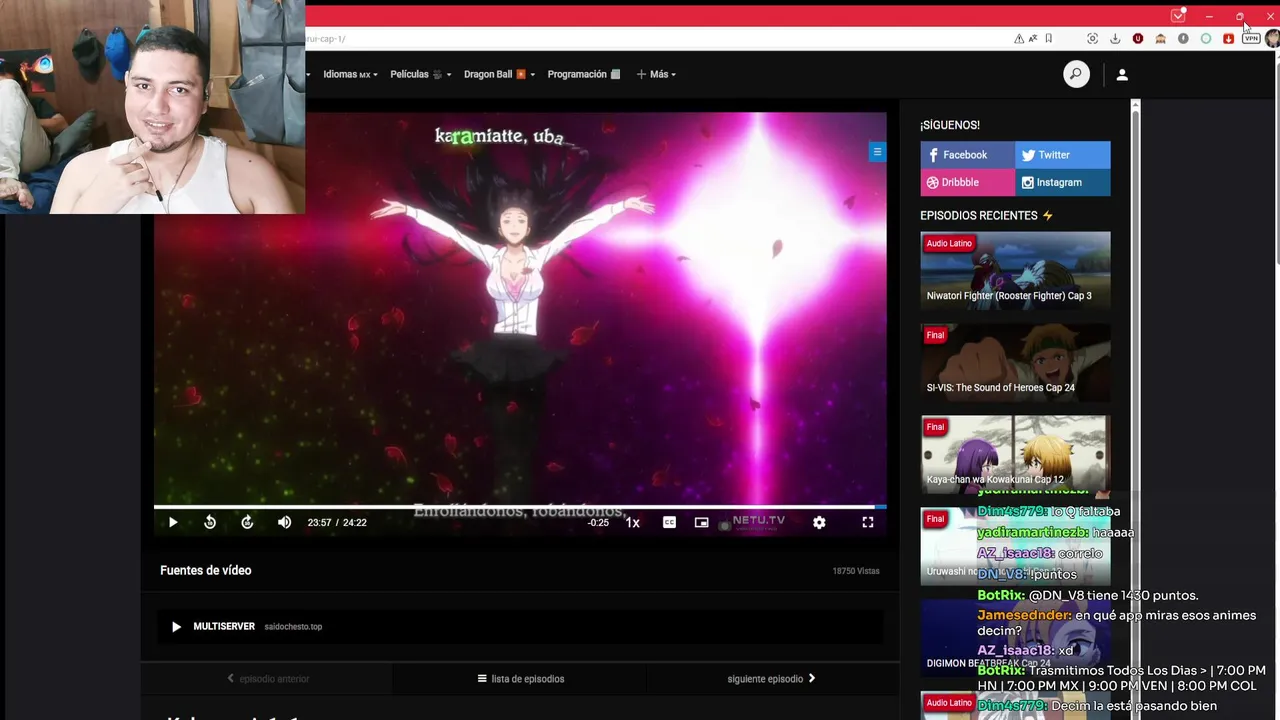Open the site search magnifier

pos(1076,74)
